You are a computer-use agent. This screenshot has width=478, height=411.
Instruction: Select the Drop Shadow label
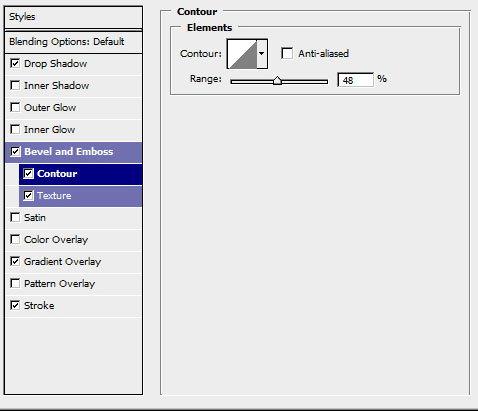(56, 63)
